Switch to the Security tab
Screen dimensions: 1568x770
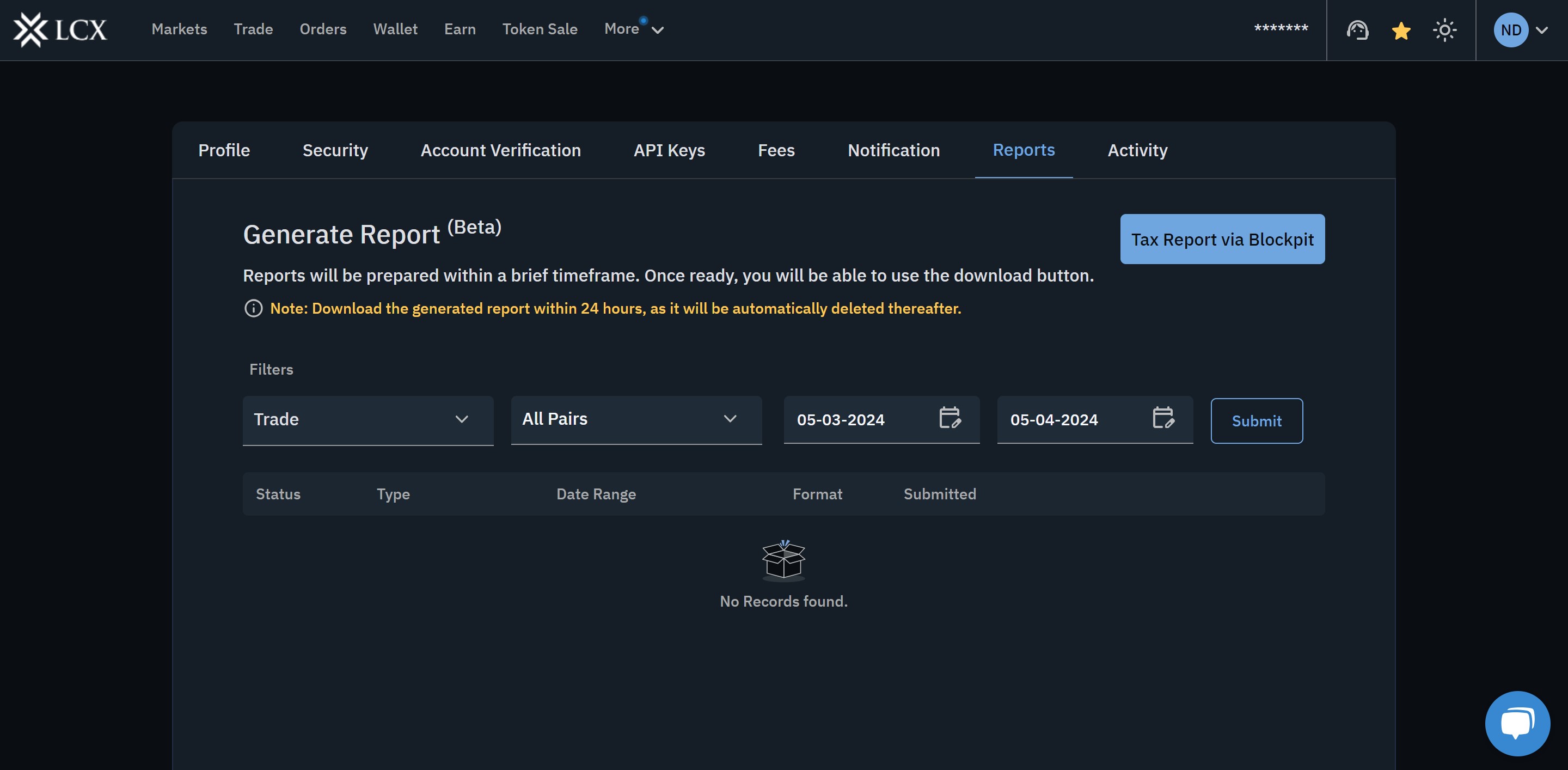point(335,150)
